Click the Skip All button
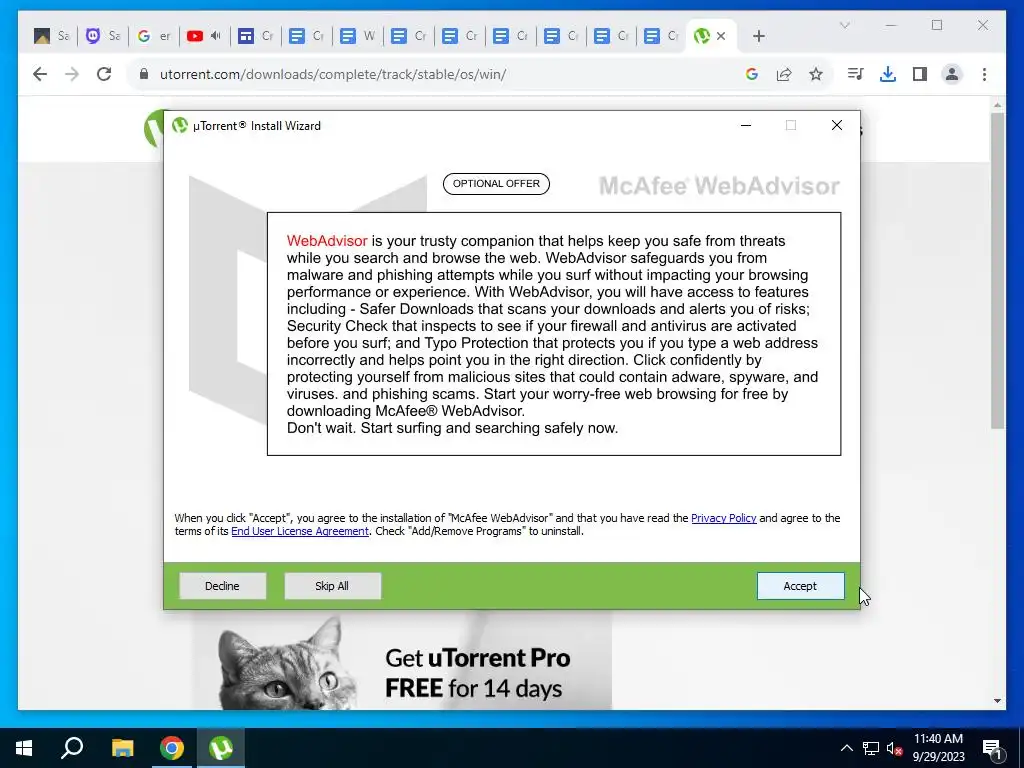The image size is (1024, 768). [x=332, y=586]
